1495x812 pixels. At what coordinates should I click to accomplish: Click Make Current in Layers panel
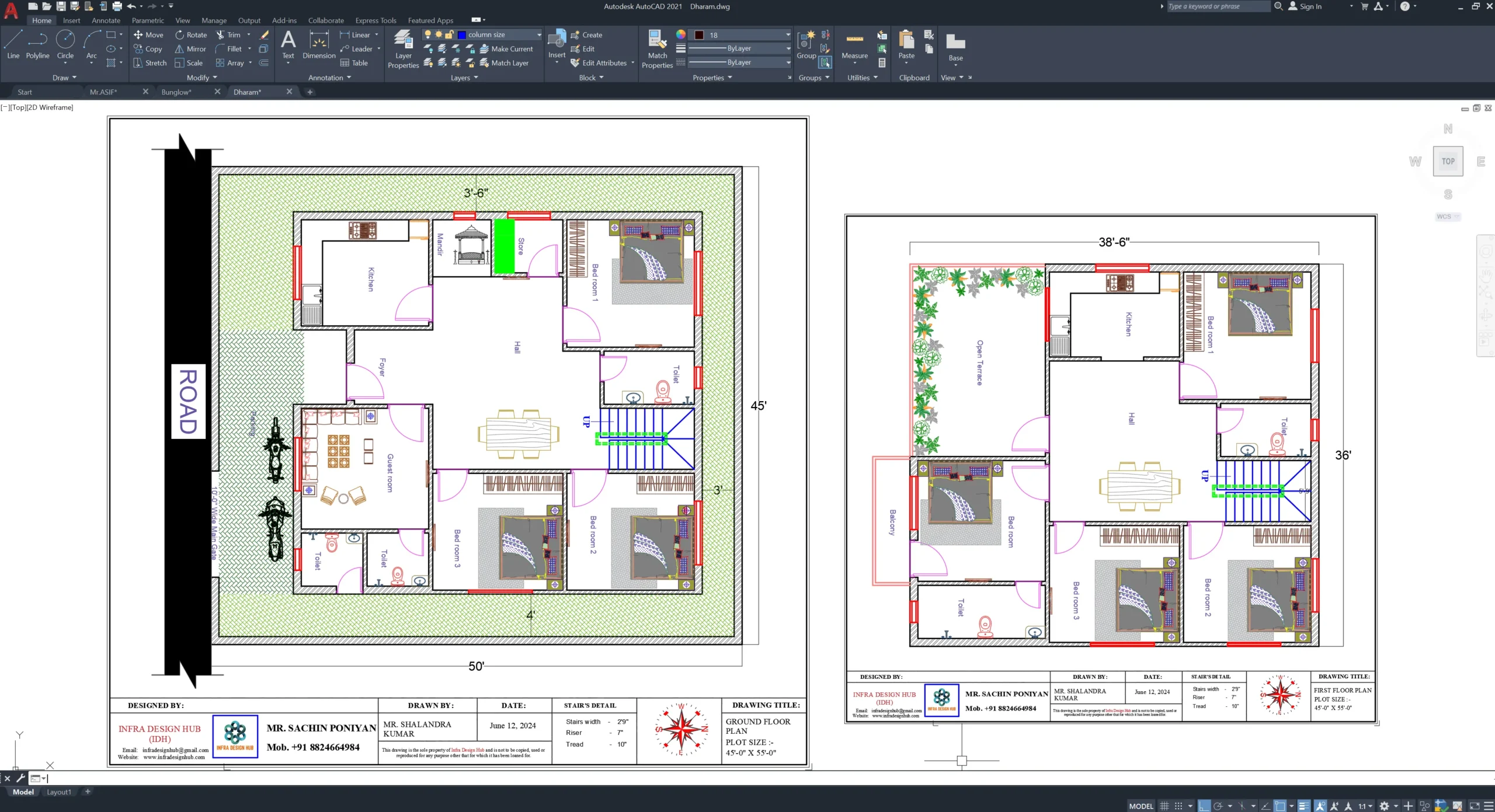tap(506, 48)
